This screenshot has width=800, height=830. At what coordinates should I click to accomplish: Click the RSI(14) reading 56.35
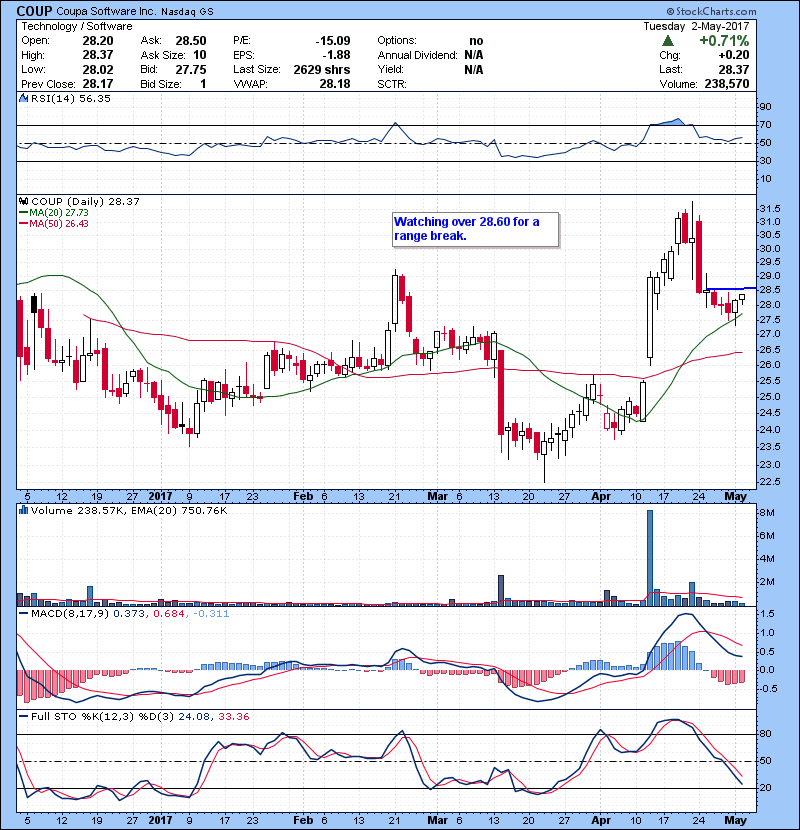94,98
